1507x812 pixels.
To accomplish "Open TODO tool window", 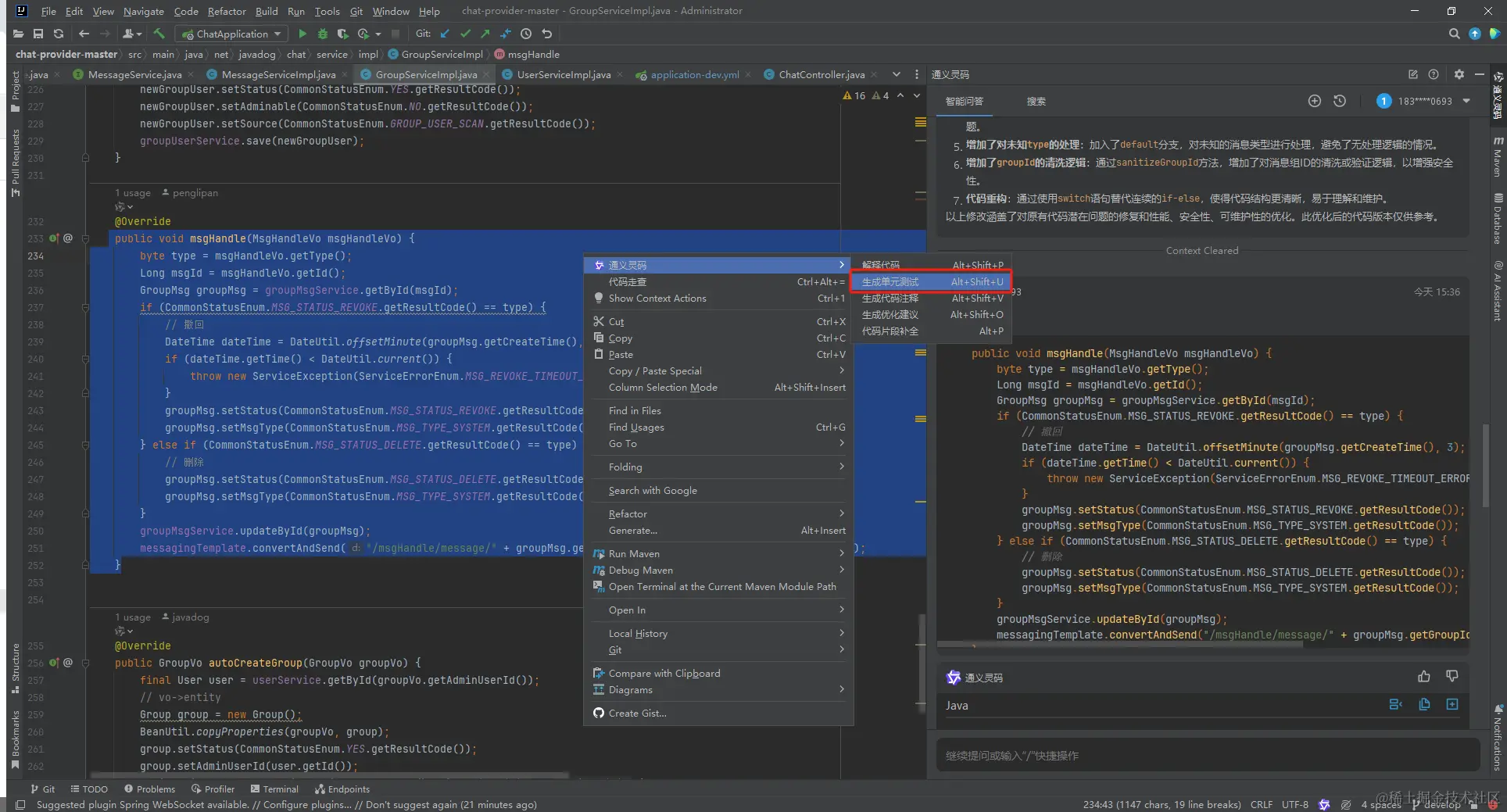I will click(x=89, y=789).
